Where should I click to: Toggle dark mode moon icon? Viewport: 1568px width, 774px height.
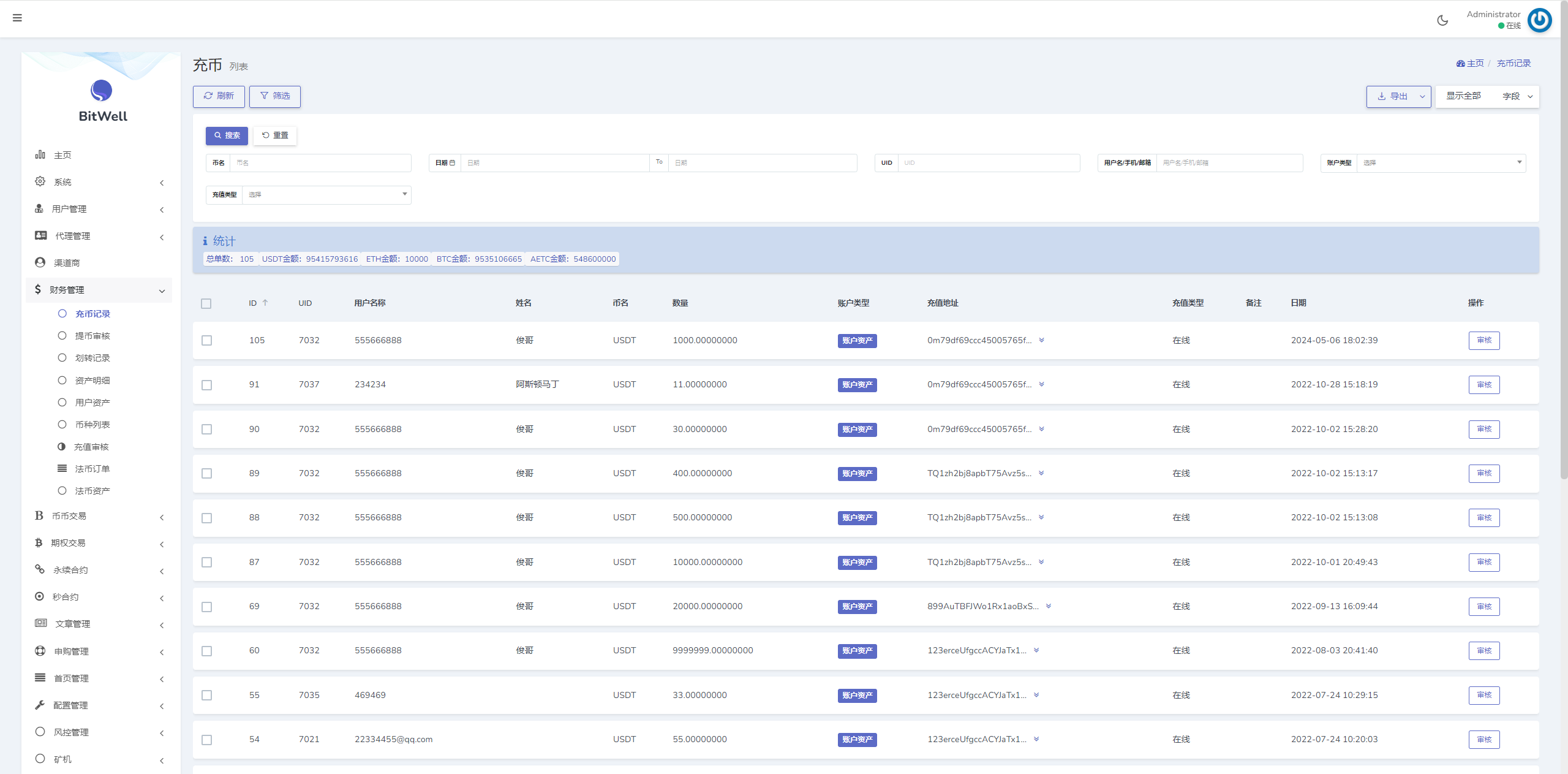click(x=1442, y=20)
